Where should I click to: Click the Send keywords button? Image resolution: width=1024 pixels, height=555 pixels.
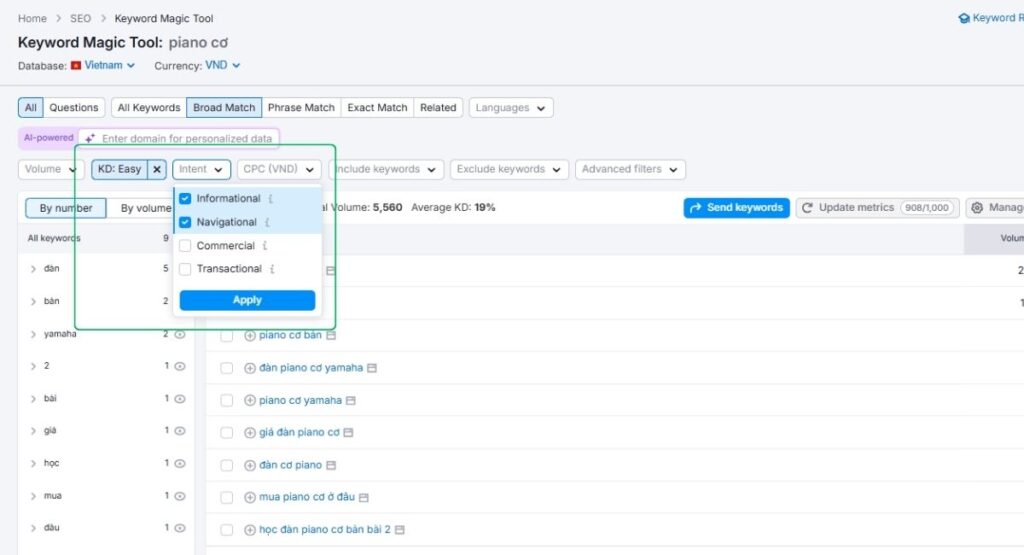737,208
